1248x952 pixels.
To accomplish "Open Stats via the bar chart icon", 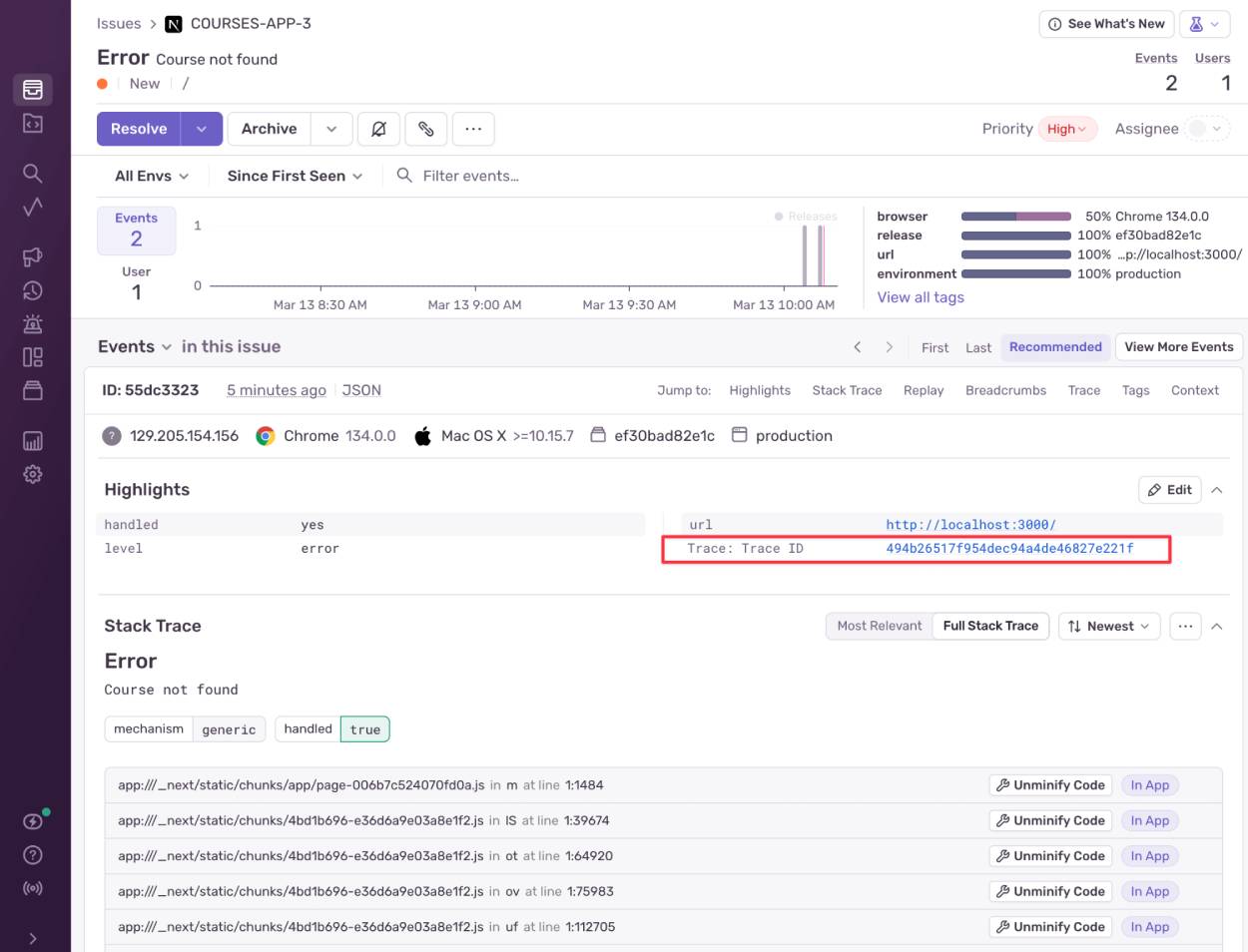I will pyautogui.click(x=33, y=442).
